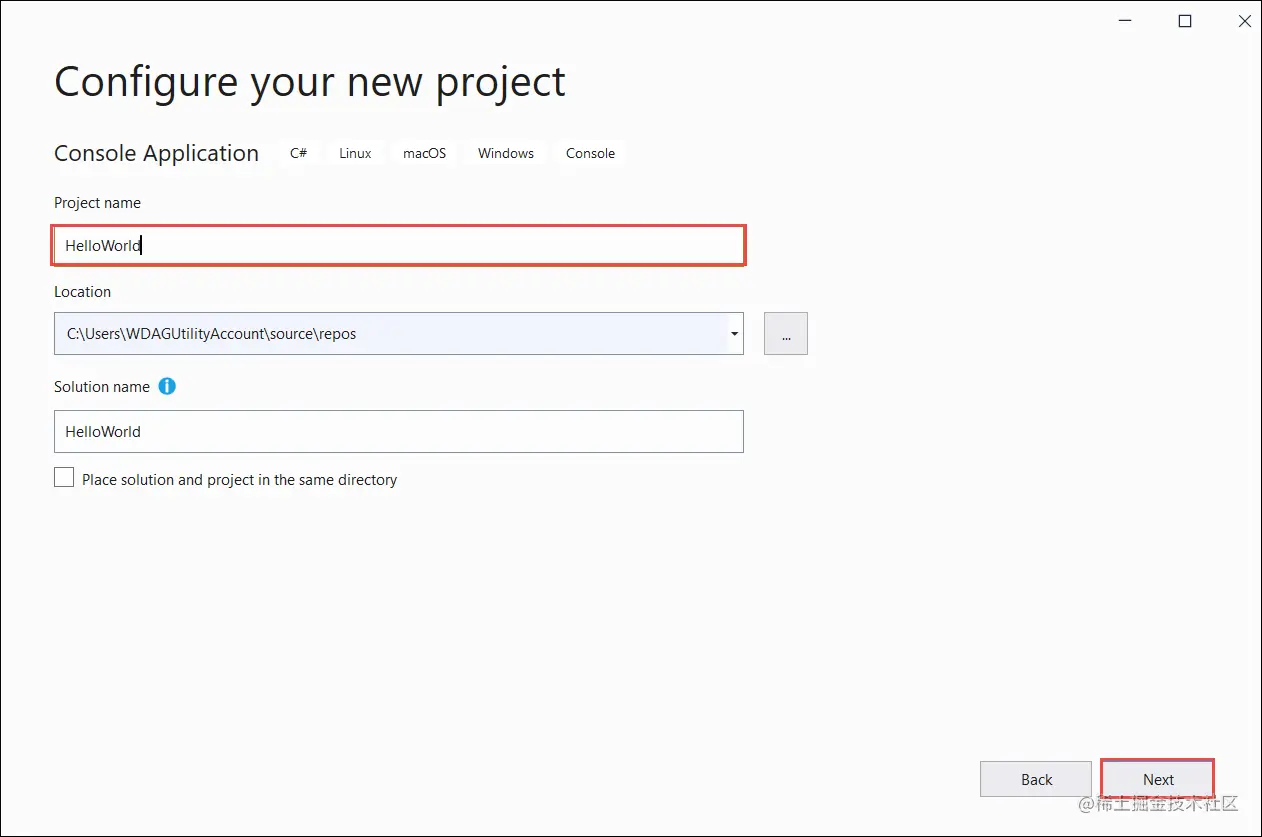Click inside the Project name field

[400, 245]
